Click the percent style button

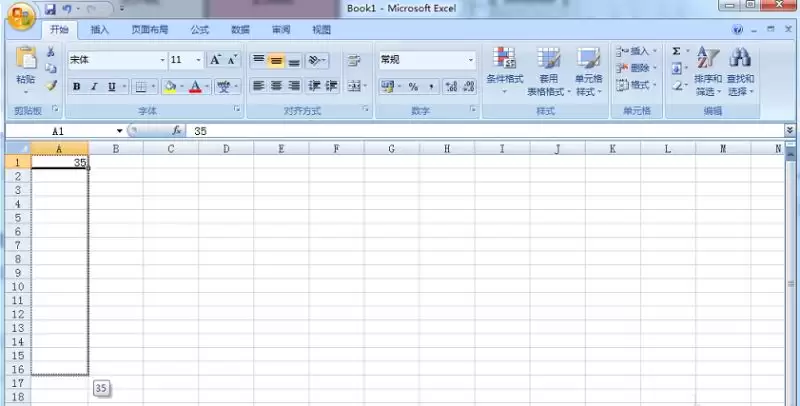point(412,87)
